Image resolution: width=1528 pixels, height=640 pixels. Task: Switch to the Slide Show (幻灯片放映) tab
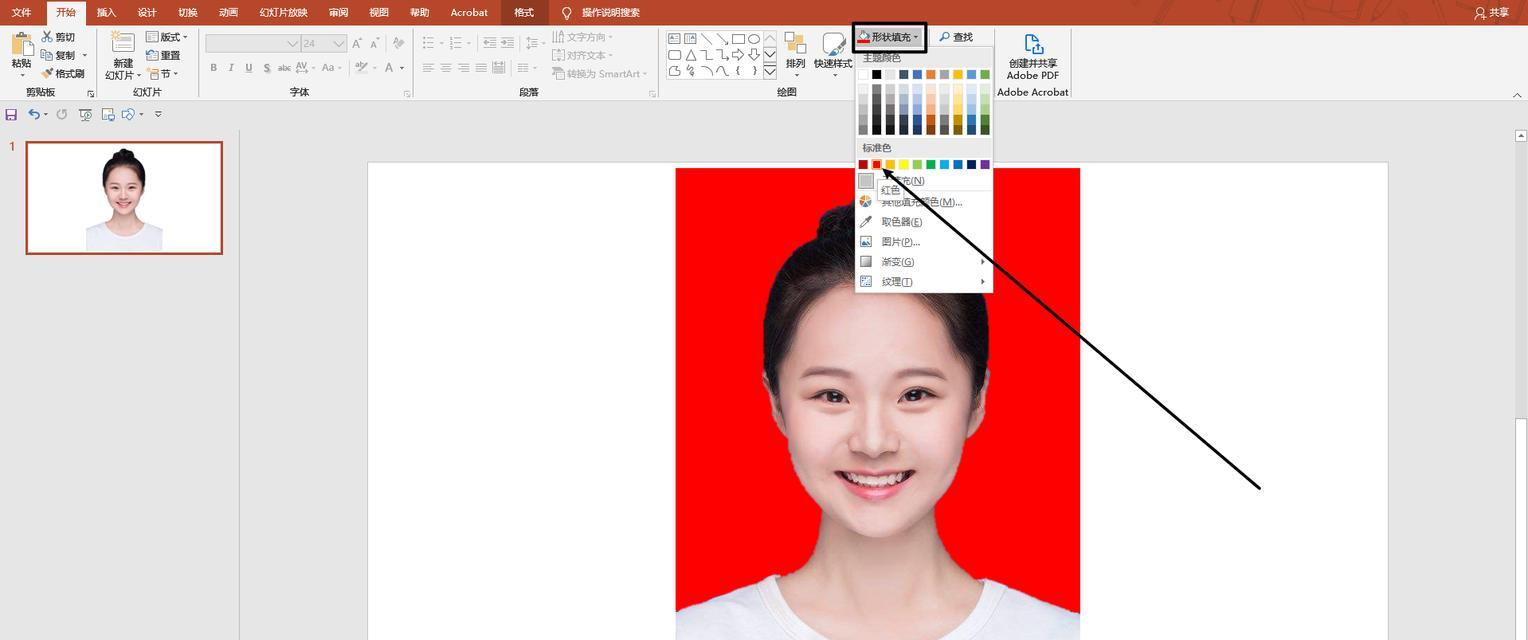tap(283, 13)
